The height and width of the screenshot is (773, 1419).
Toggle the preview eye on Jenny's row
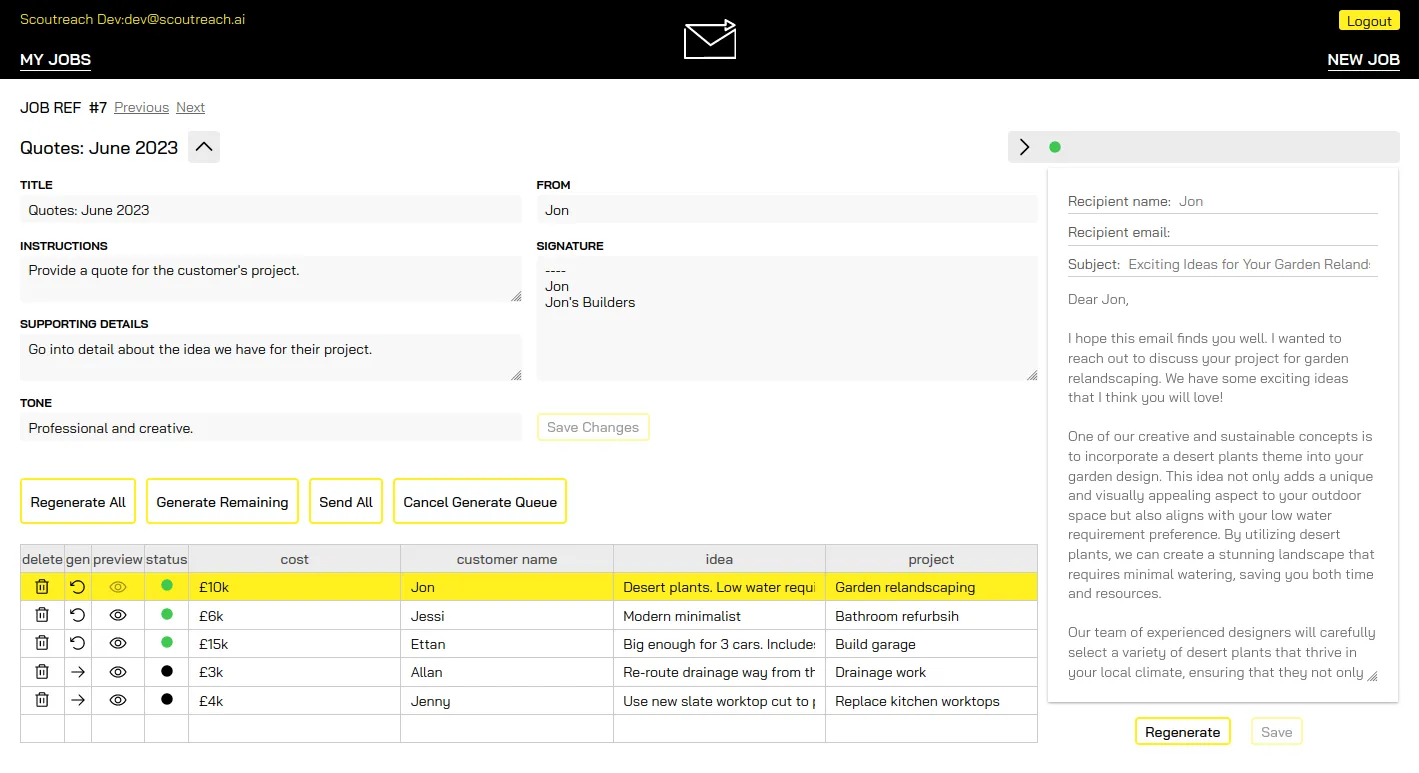(117, 700)
